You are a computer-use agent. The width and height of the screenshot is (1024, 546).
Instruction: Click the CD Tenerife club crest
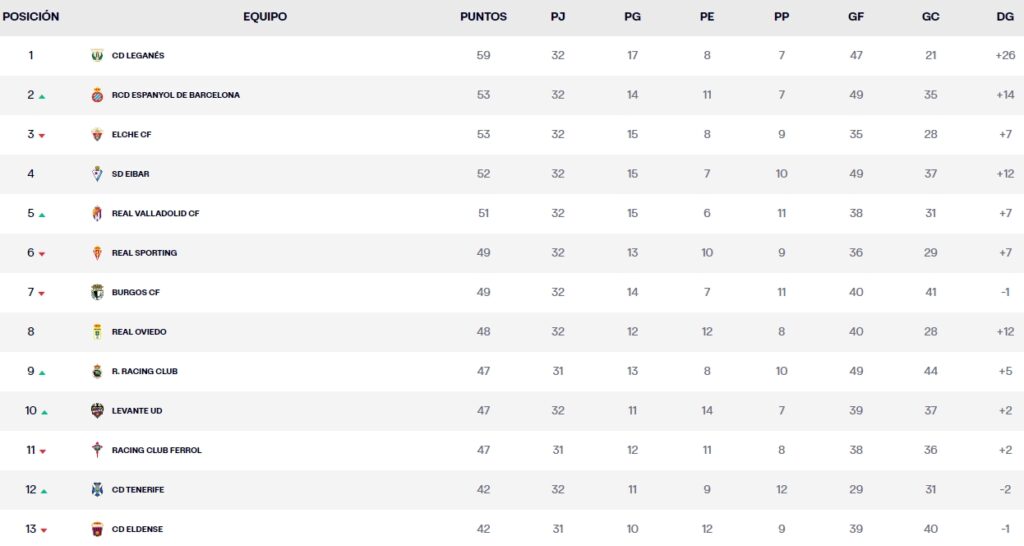pos(97,490)
